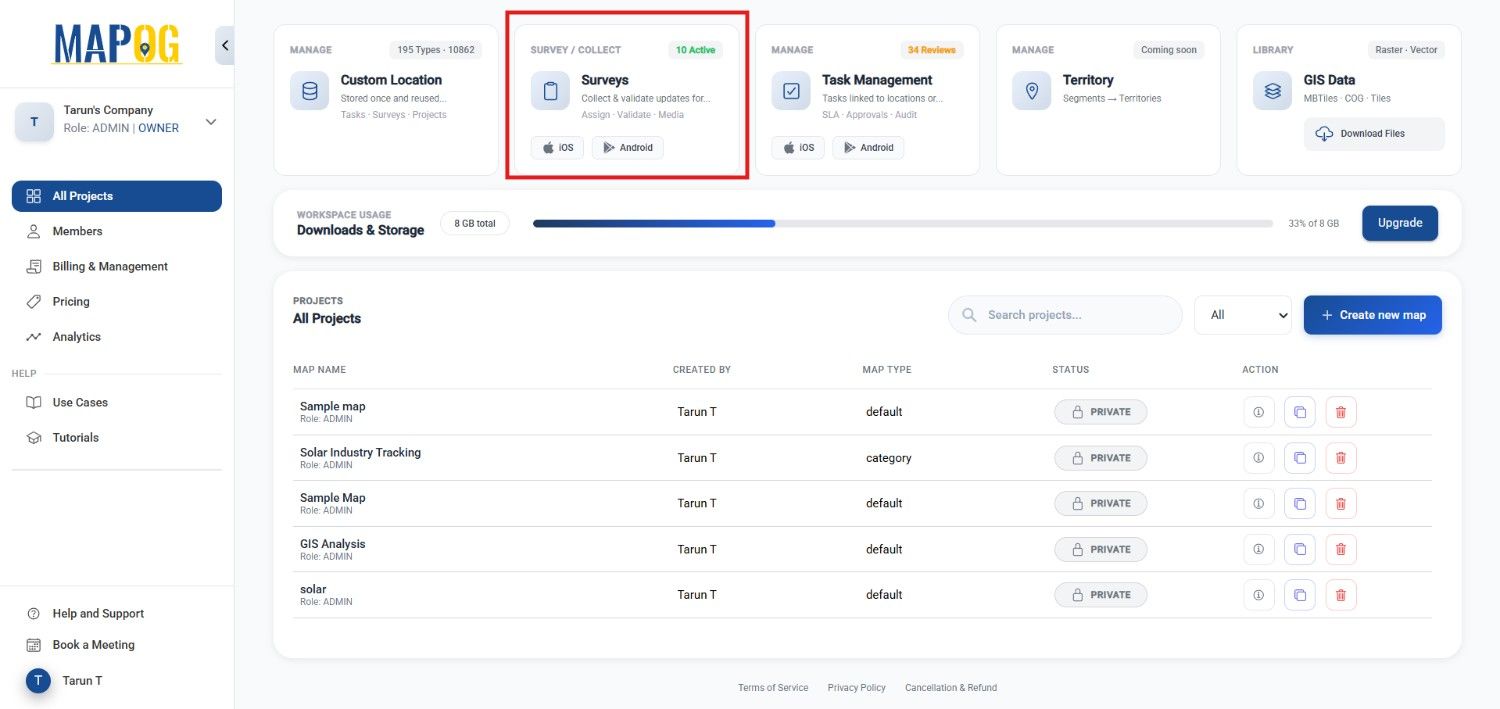Click the storage usage progress bar
This screenshot has height=709, width=1500.
tap(900, 223)
